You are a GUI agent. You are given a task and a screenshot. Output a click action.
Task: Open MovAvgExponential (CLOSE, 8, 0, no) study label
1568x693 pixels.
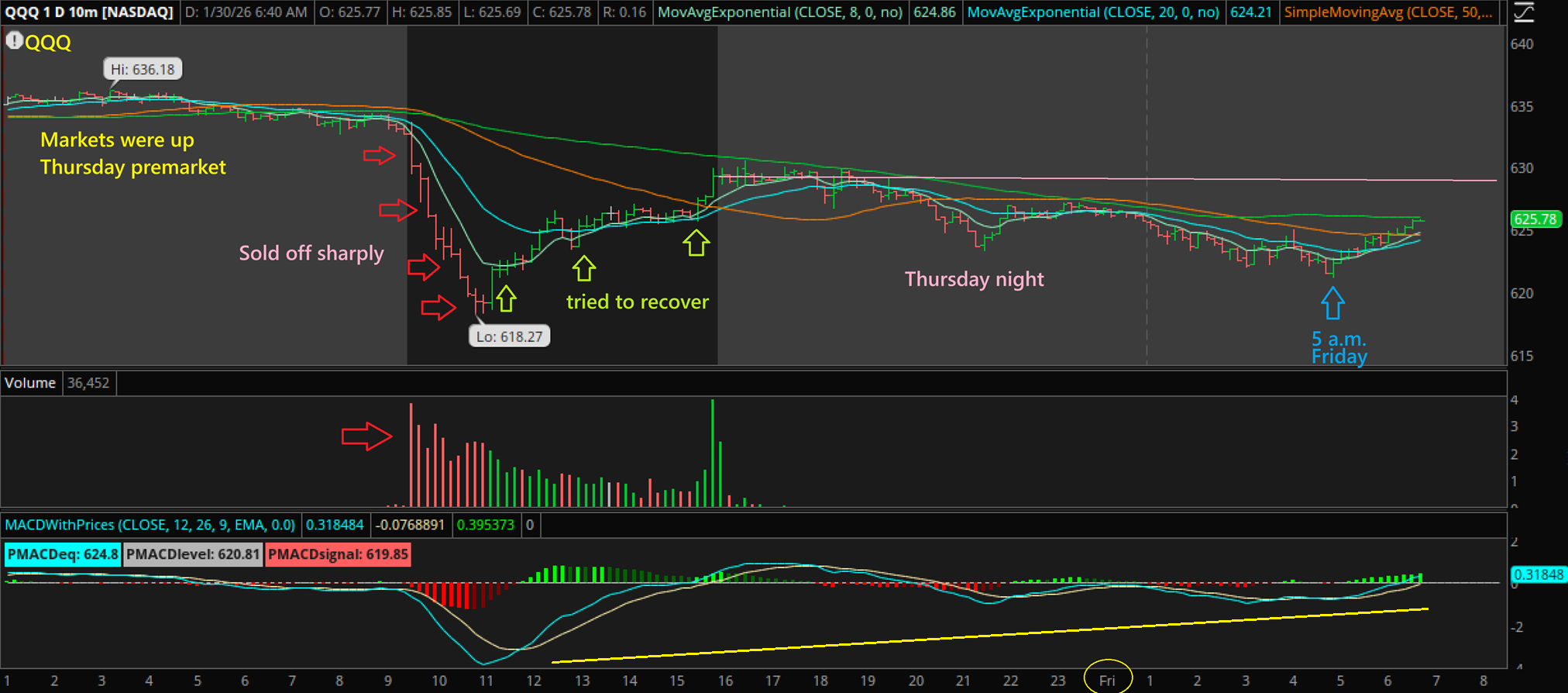coord(779,12)
